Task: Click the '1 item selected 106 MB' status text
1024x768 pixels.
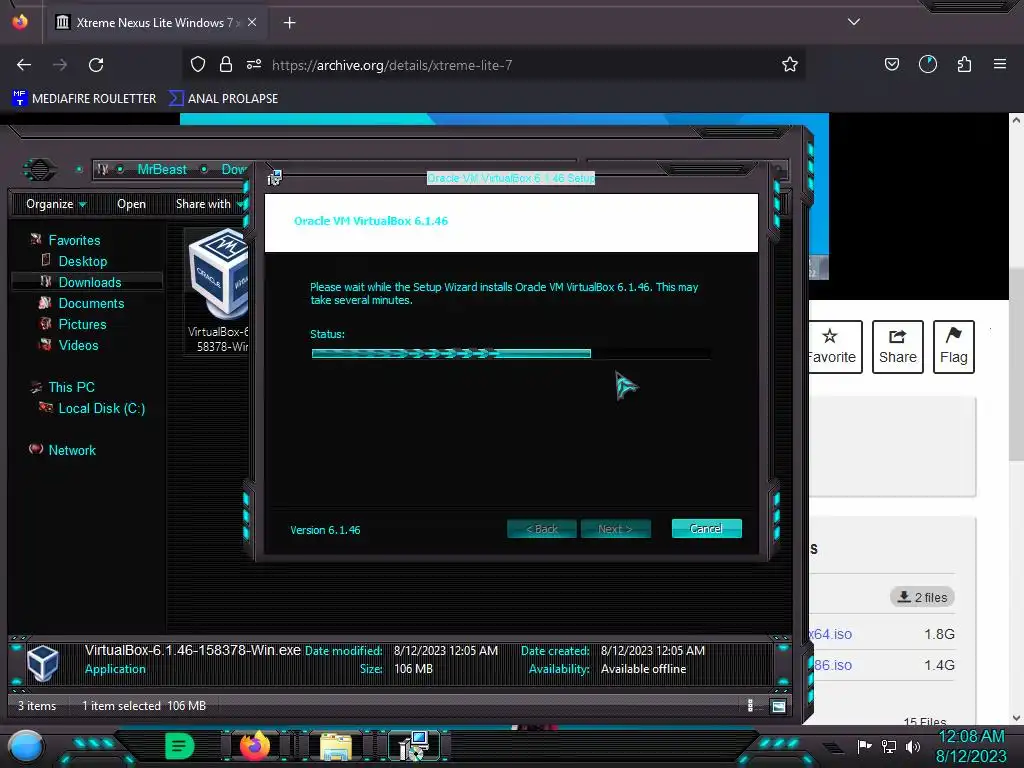Action: pyautogui.click(x=144, y=706)
